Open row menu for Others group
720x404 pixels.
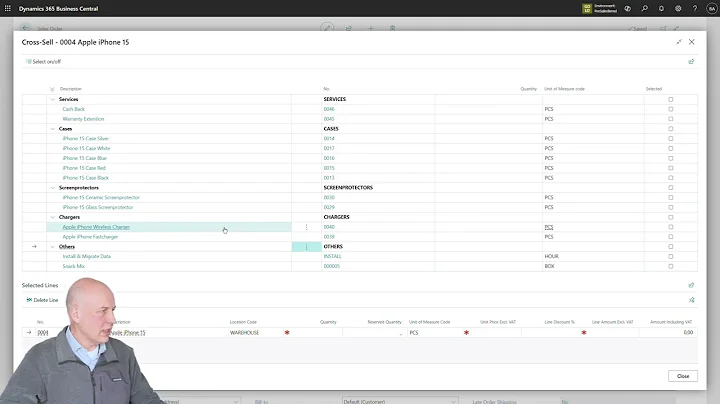306,247
